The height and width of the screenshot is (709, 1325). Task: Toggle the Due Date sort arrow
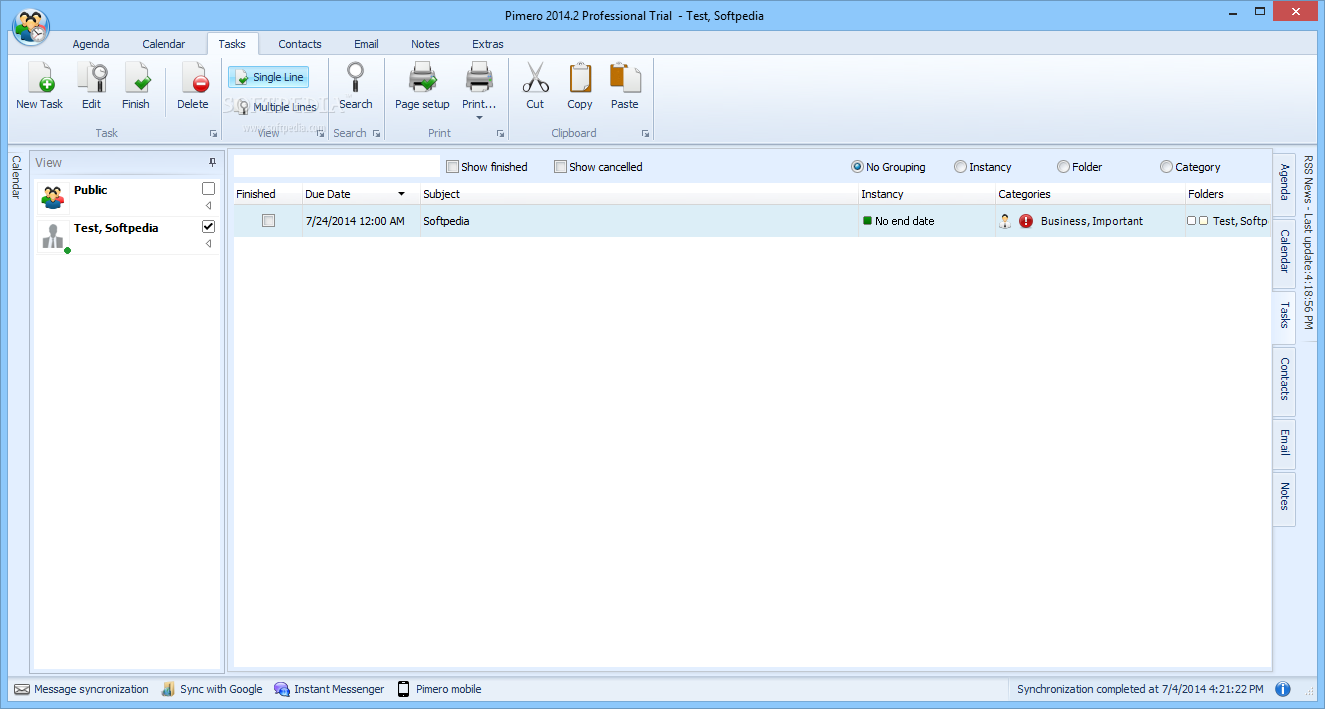click(x=402, y=194)
